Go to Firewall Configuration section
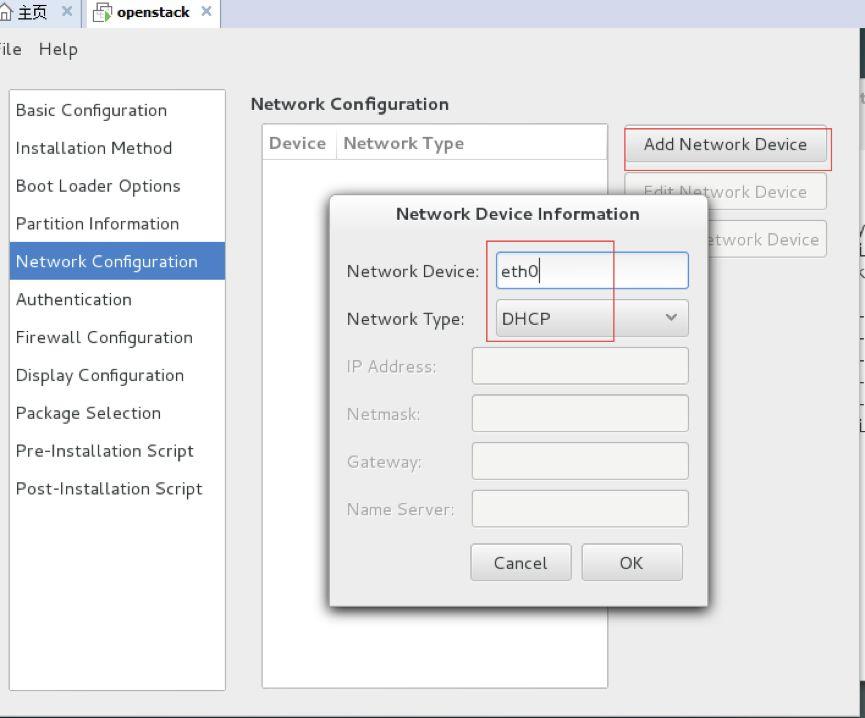 click(104, 337)
